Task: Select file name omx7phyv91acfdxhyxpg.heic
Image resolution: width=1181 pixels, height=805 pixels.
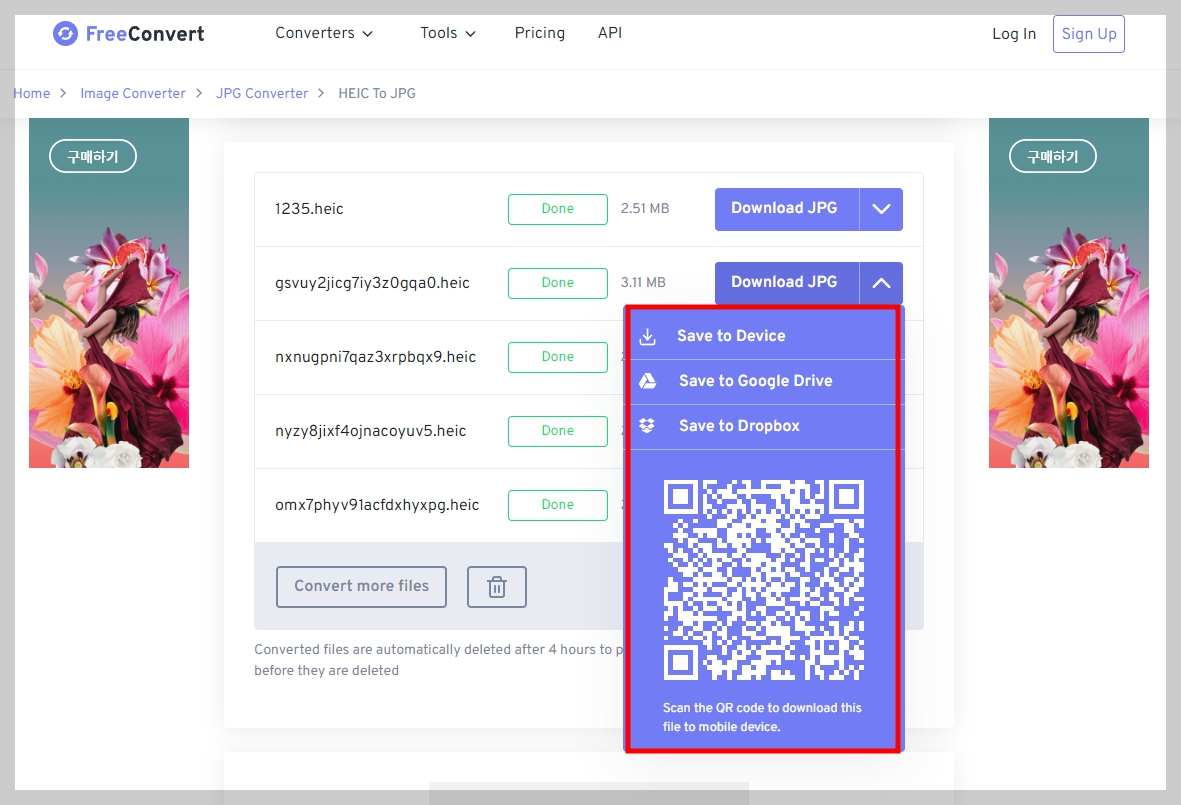Action: 377,505
